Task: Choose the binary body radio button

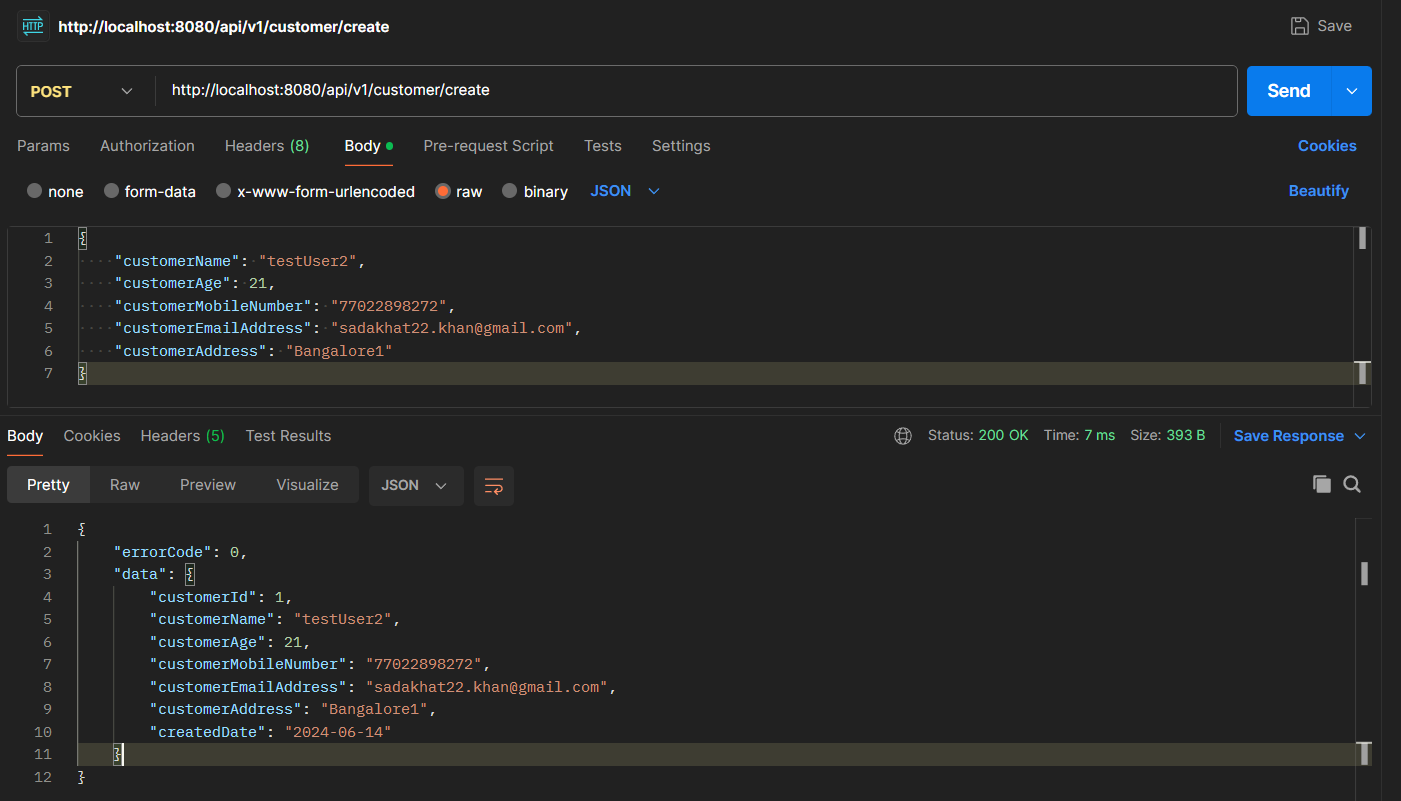Action: pyautogui.click(x=510, y=191)
